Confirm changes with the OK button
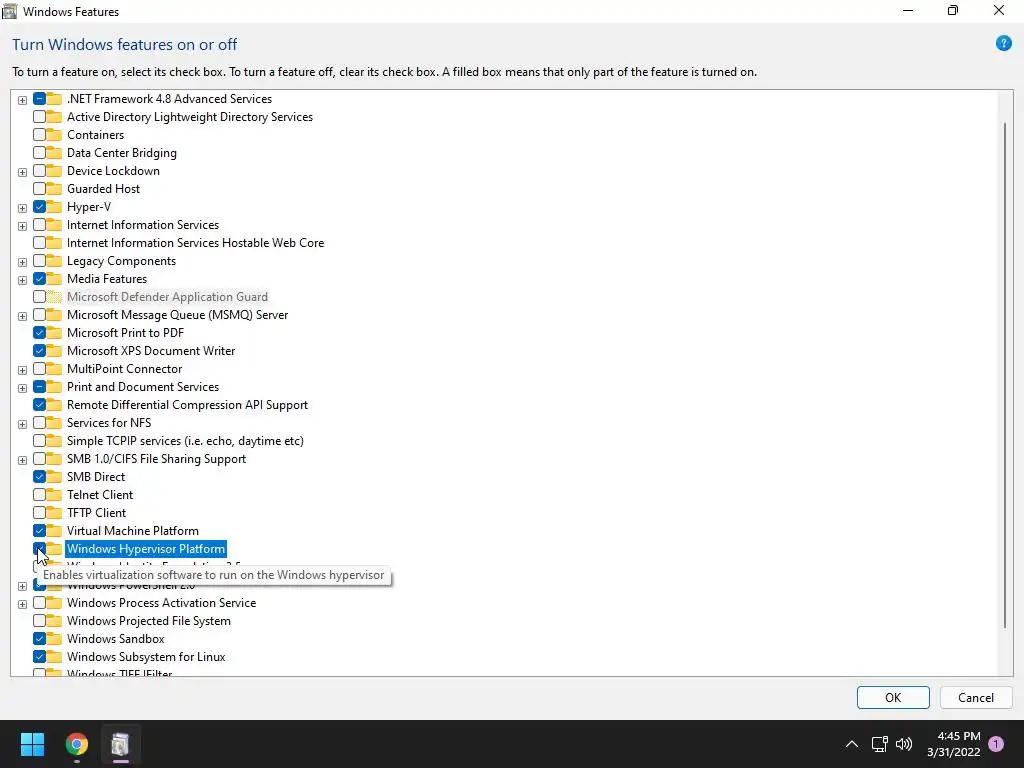The height and width of the screenshot is (768, 1024). click(x=893, y=697)
